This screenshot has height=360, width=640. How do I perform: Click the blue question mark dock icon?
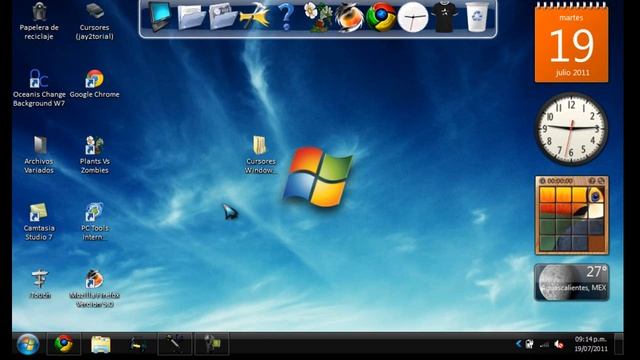pos(286,17)
